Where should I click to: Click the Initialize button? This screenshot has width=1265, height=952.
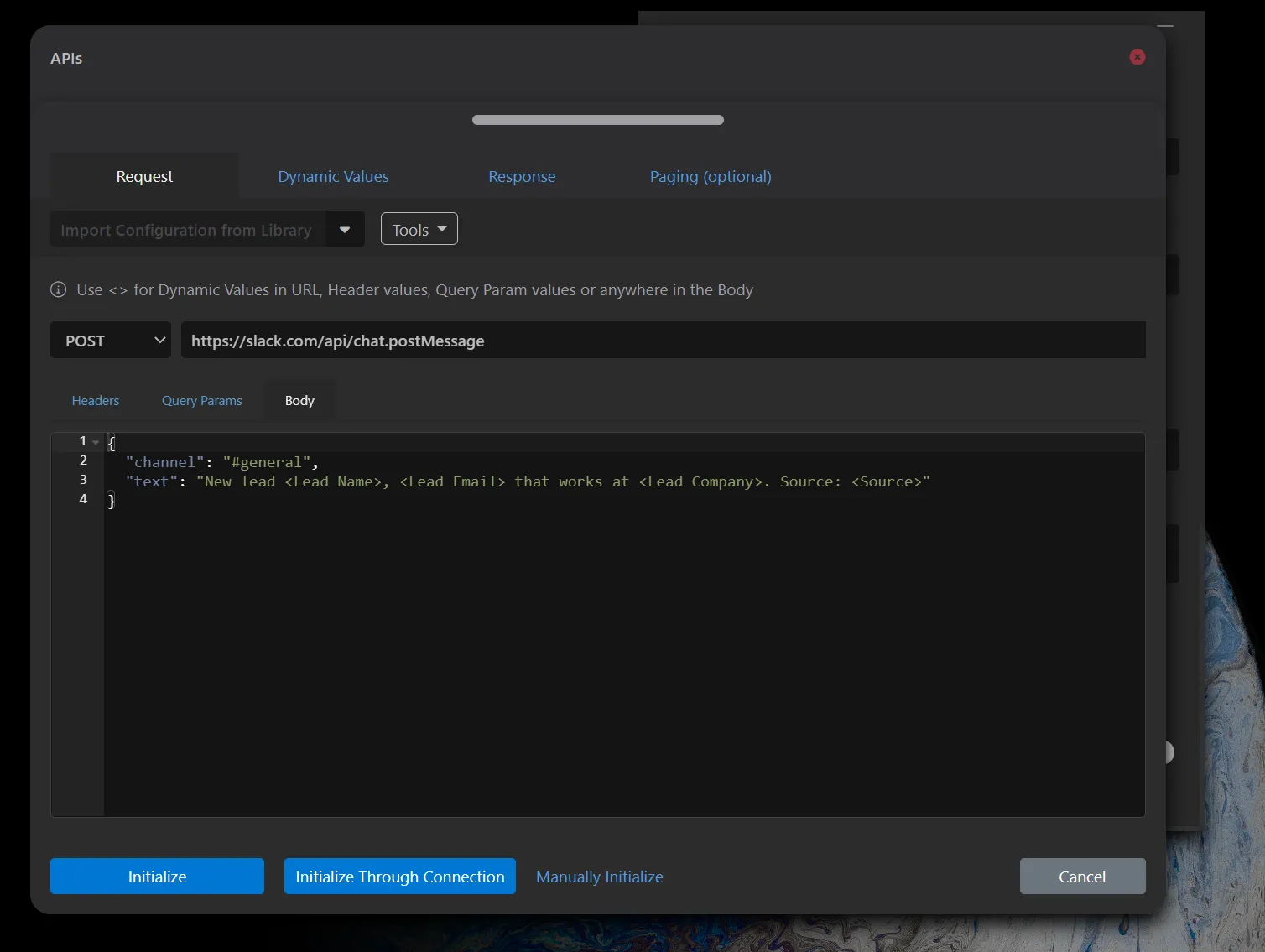pos(157,876)
